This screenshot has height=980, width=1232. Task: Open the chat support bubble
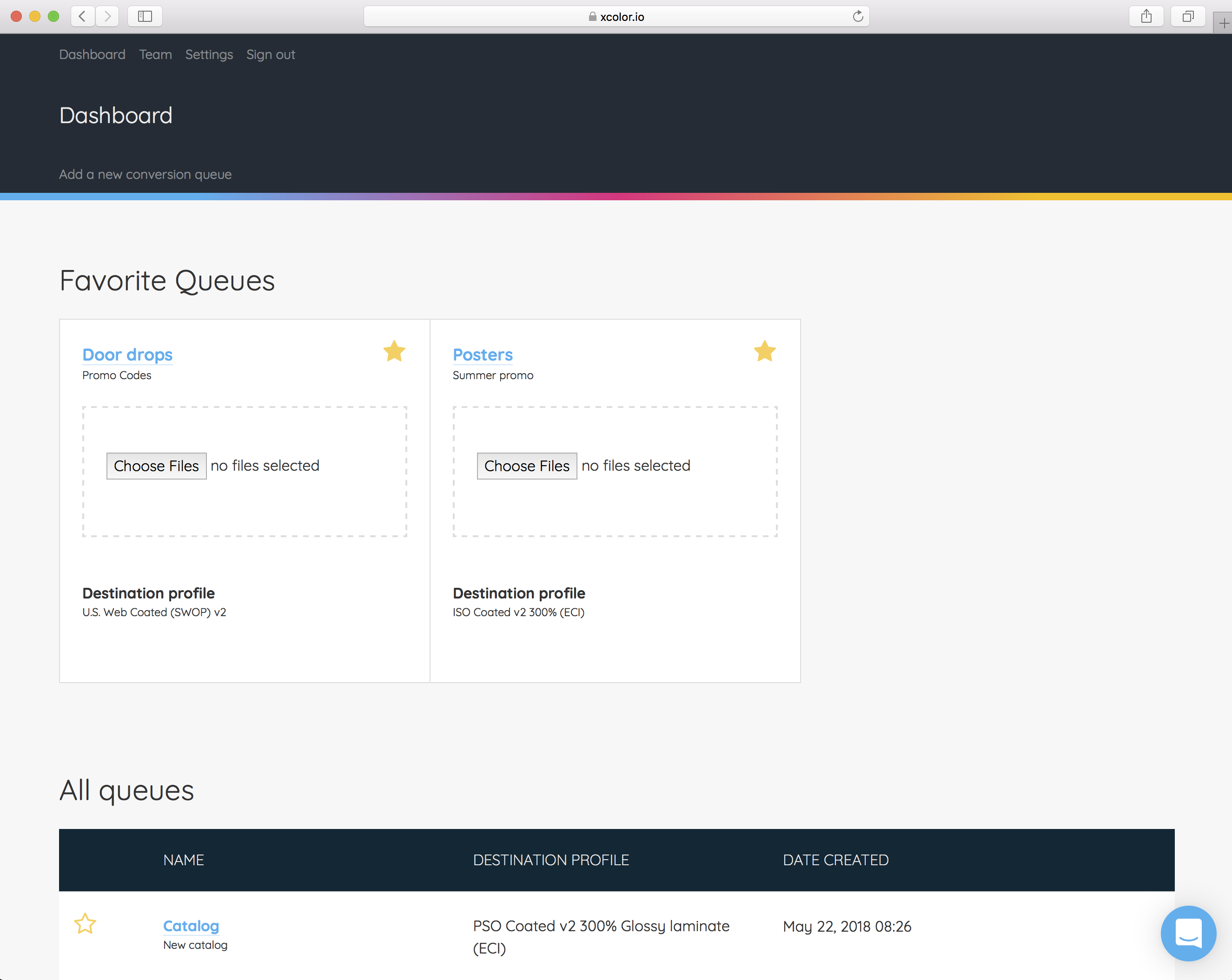[1188, 933]
